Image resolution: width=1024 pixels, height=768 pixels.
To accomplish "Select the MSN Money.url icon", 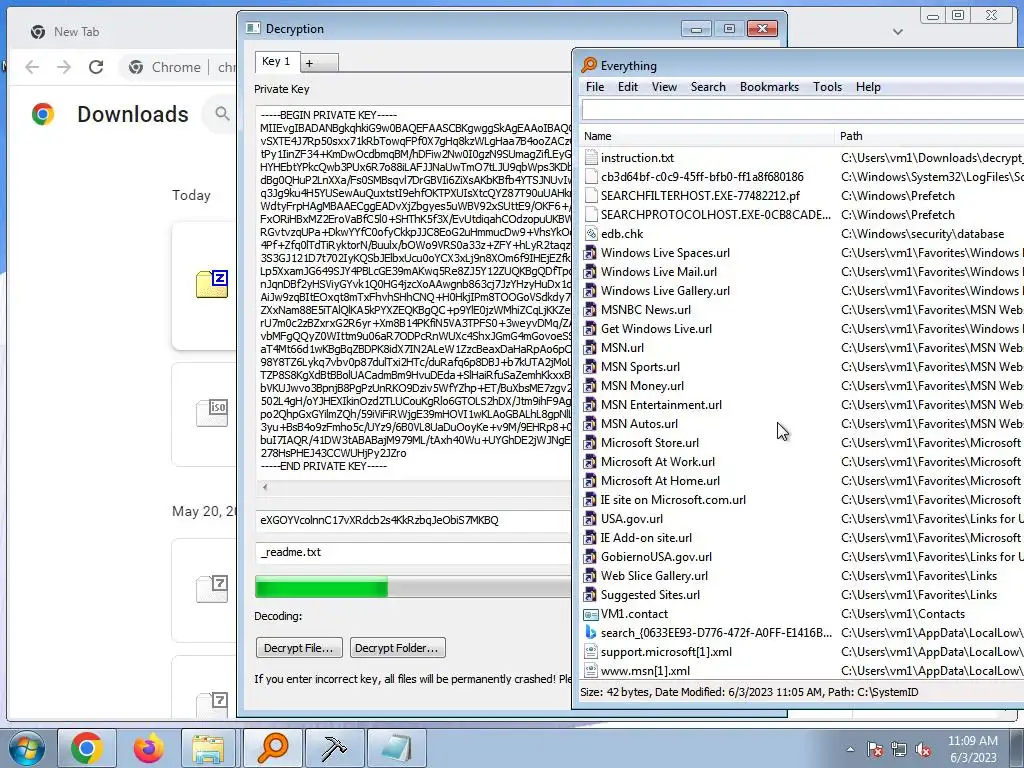I will [x=590, y=386].
